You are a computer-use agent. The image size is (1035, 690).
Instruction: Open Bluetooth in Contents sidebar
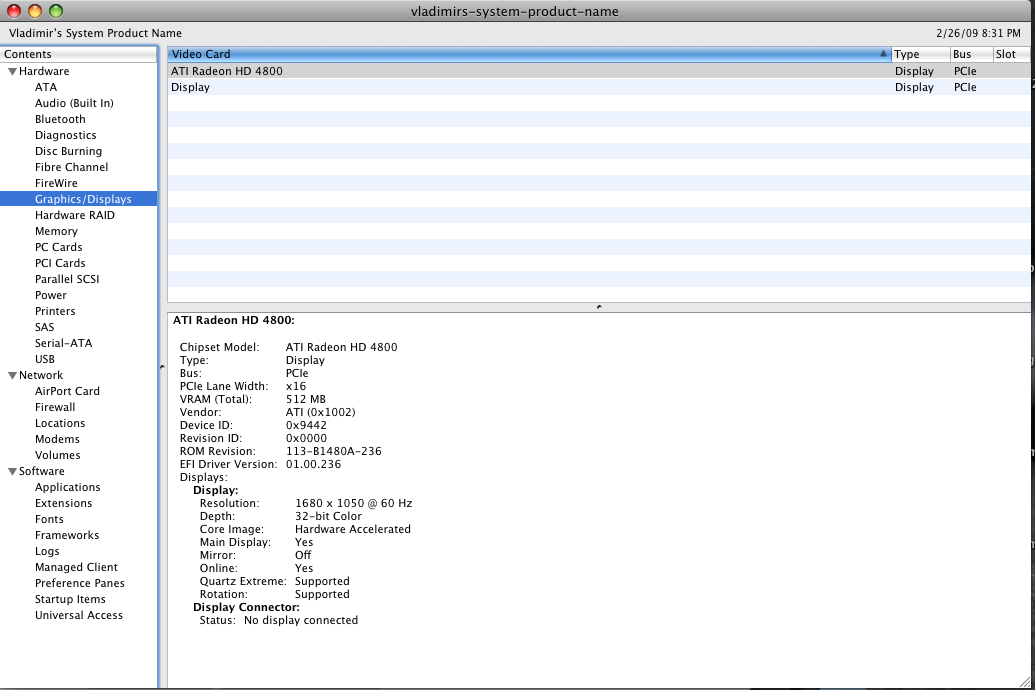60,120
